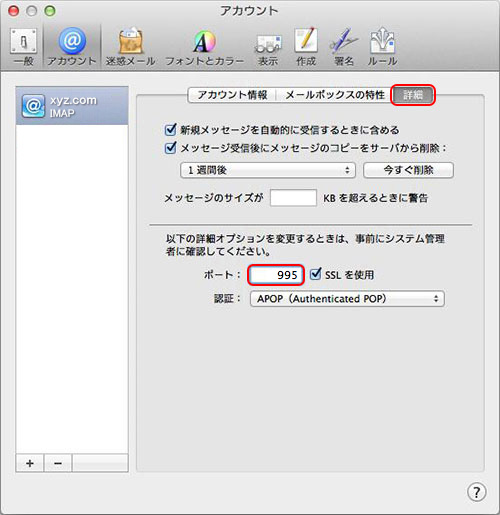Open the 作成 composing preferences pane
Screen dimensions: 500x515
point(306,47)
